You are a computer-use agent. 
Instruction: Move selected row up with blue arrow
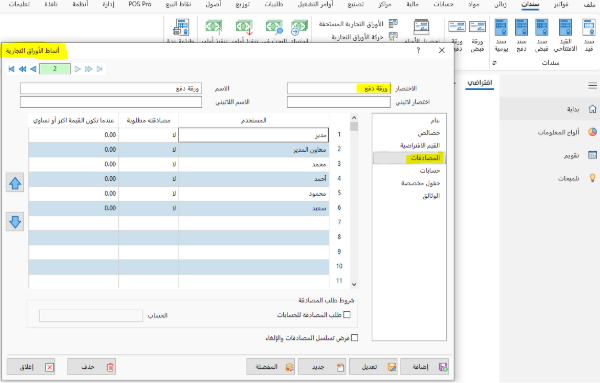click(x=15, y=183)
